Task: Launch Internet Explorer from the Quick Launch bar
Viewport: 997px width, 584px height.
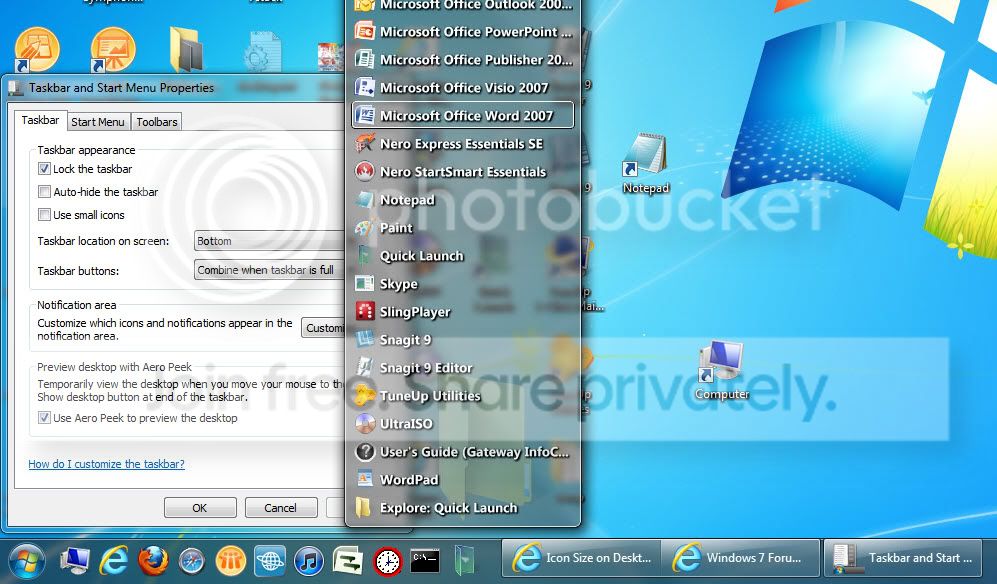Action: point(114,560)
